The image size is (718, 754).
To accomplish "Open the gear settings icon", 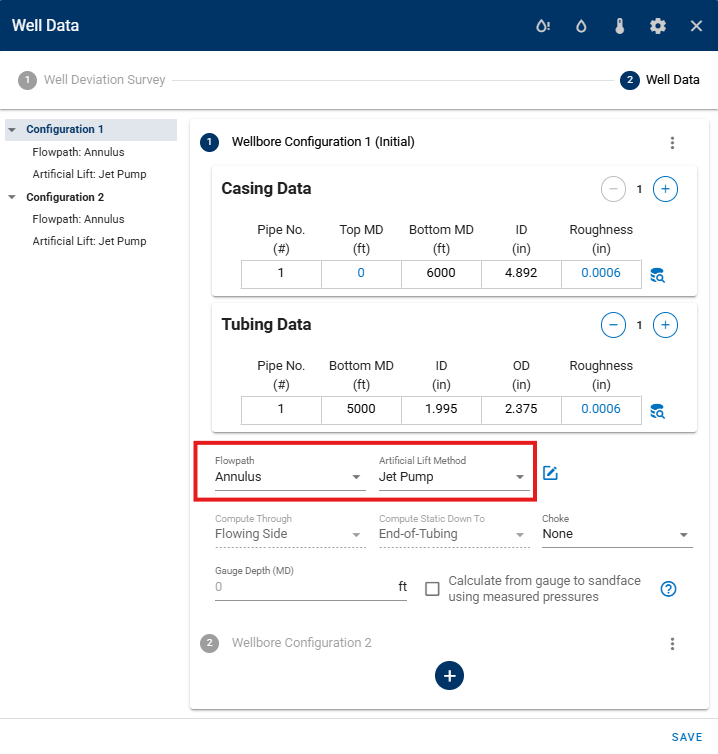I will (x=658, y=26).
